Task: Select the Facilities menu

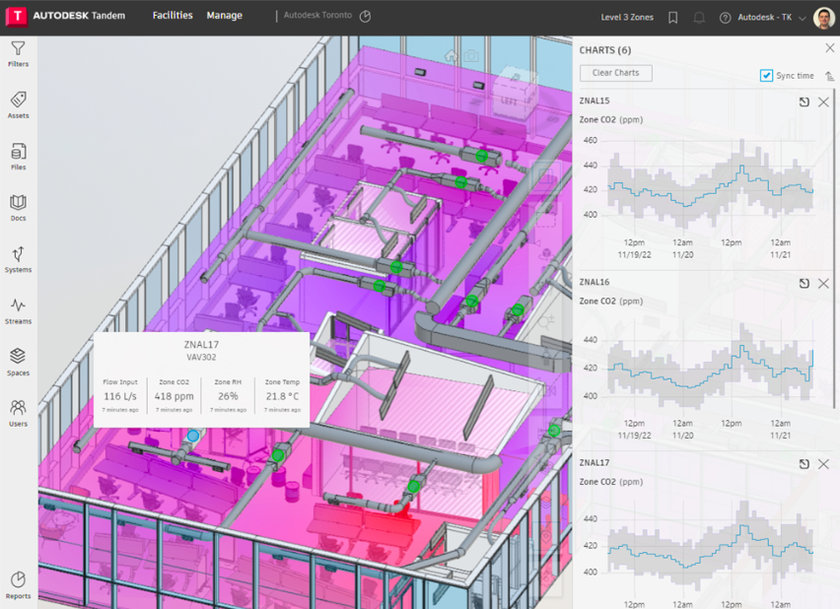Action: 172,16
